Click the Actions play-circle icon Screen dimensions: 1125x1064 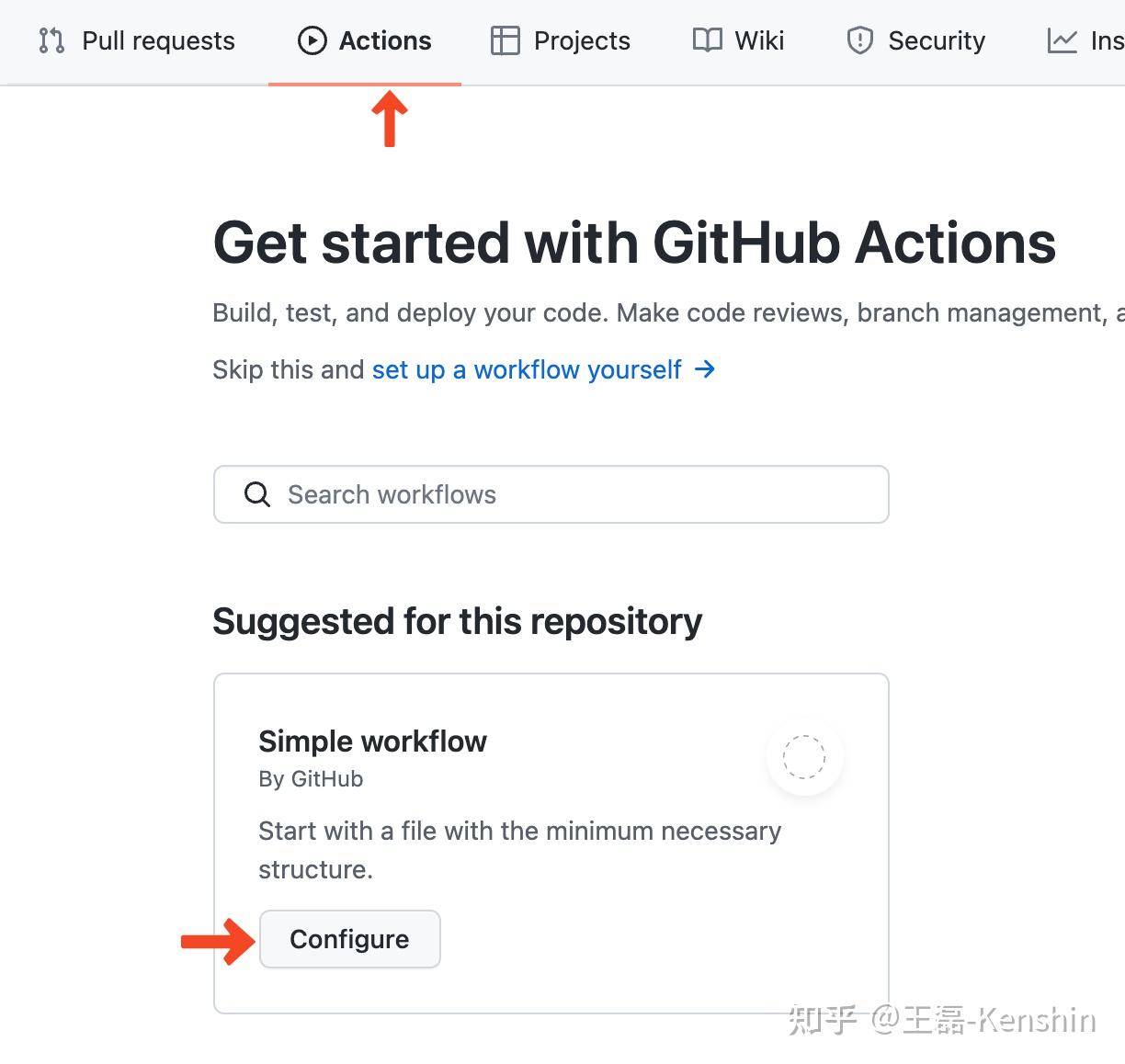click(x=312, y=40)
